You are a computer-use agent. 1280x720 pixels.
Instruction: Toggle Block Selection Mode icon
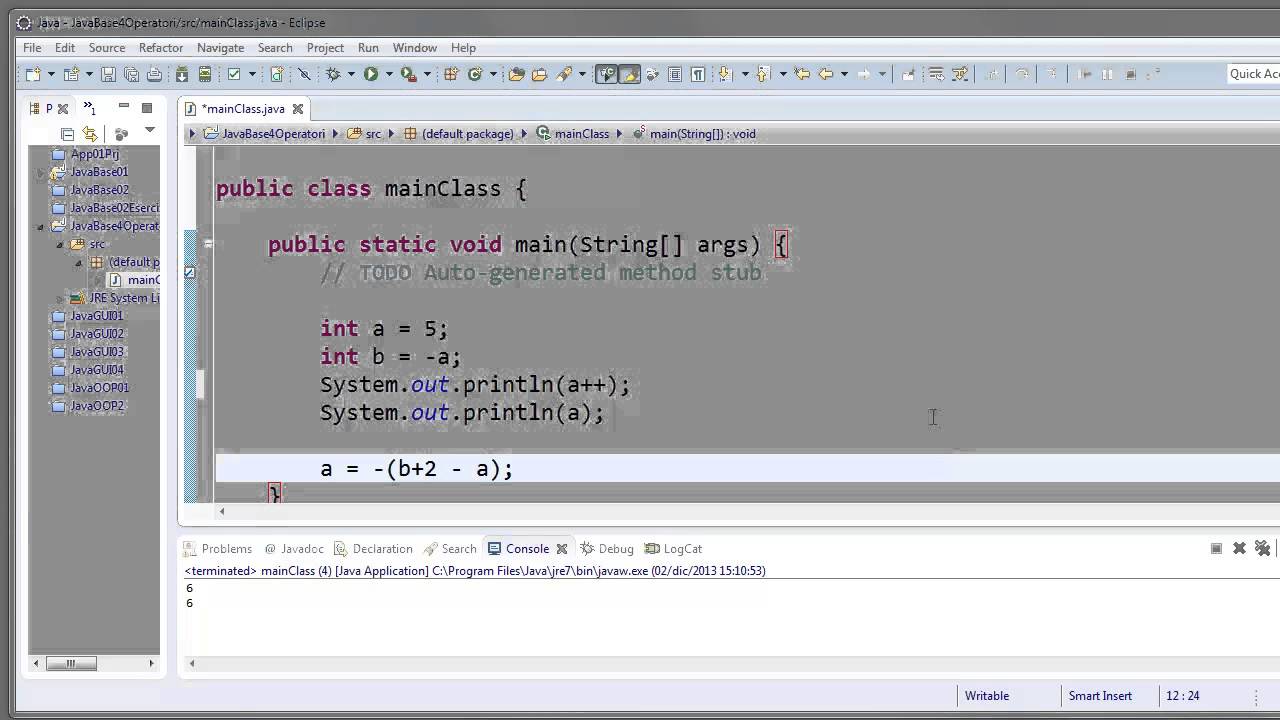675,74
